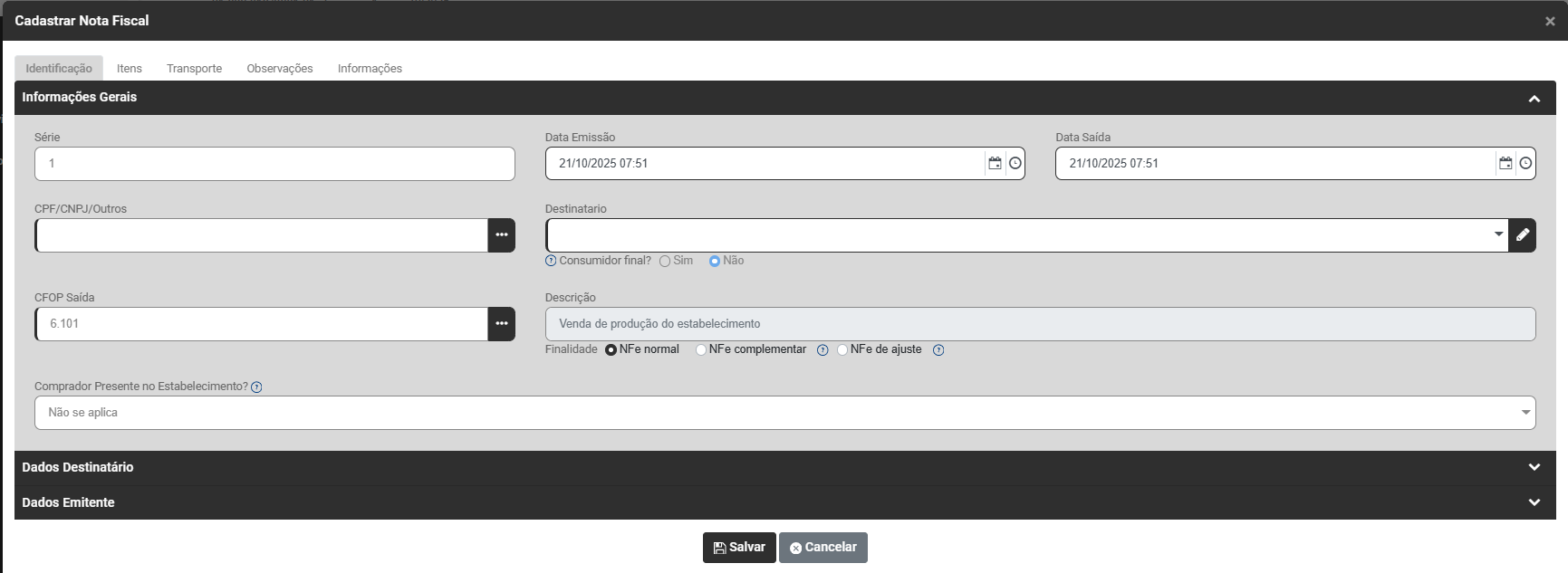Select the NFe complementar radio option
Image resolution: width=1568 pixels, height=573 pixels.
pyautogui.click(x=701, y=350)
